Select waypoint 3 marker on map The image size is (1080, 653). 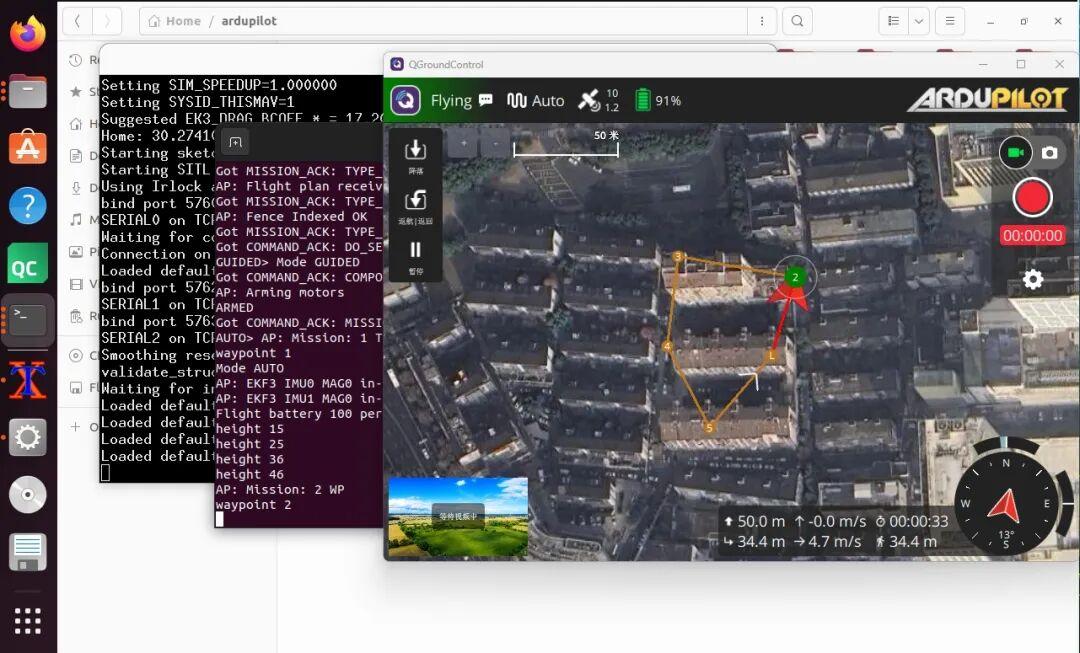pyautogui.click(x=678, y=257)
